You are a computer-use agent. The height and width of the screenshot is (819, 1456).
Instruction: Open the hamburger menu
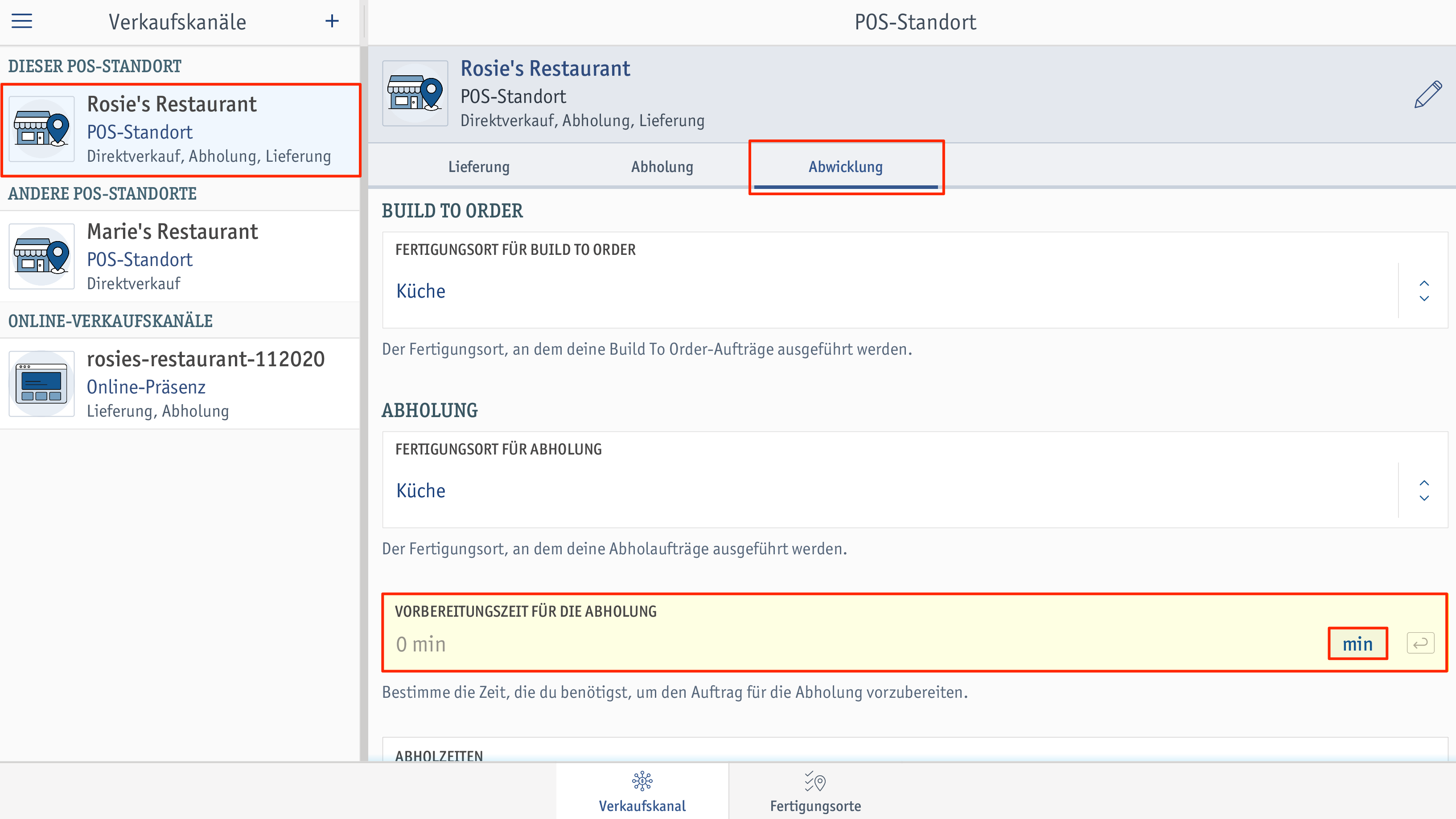coord(22,21)
